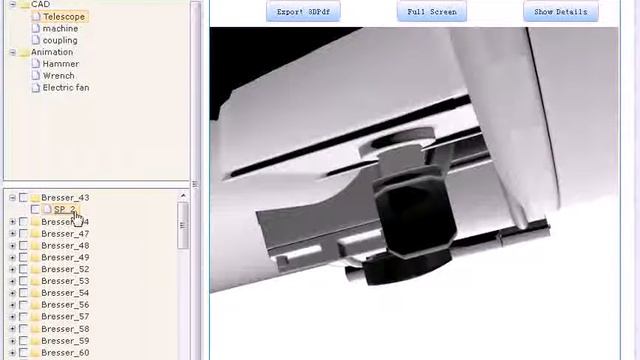This screenshot has height=360, width=640.
Task: Enable the Bresser_49 checkbox
Action: click(24, 258)
